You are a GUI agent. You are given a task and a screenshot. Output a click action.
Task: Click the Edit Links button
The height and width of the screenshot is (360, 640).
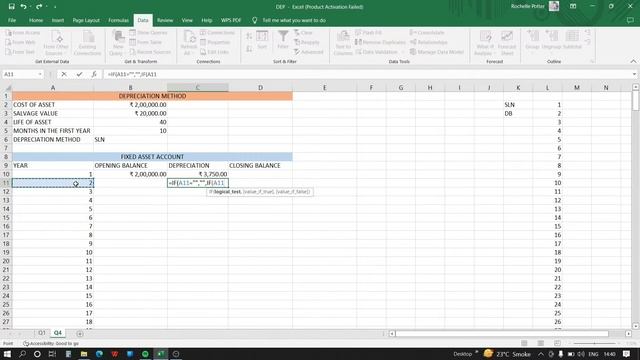tap(214, 52)
